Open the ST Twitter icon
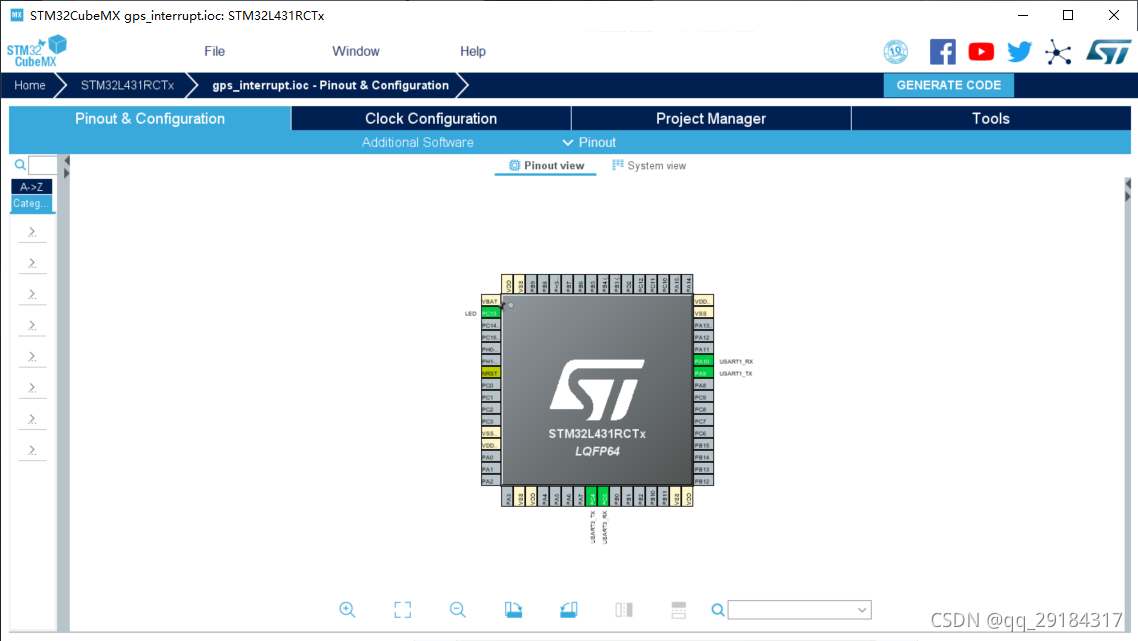 1020,52
